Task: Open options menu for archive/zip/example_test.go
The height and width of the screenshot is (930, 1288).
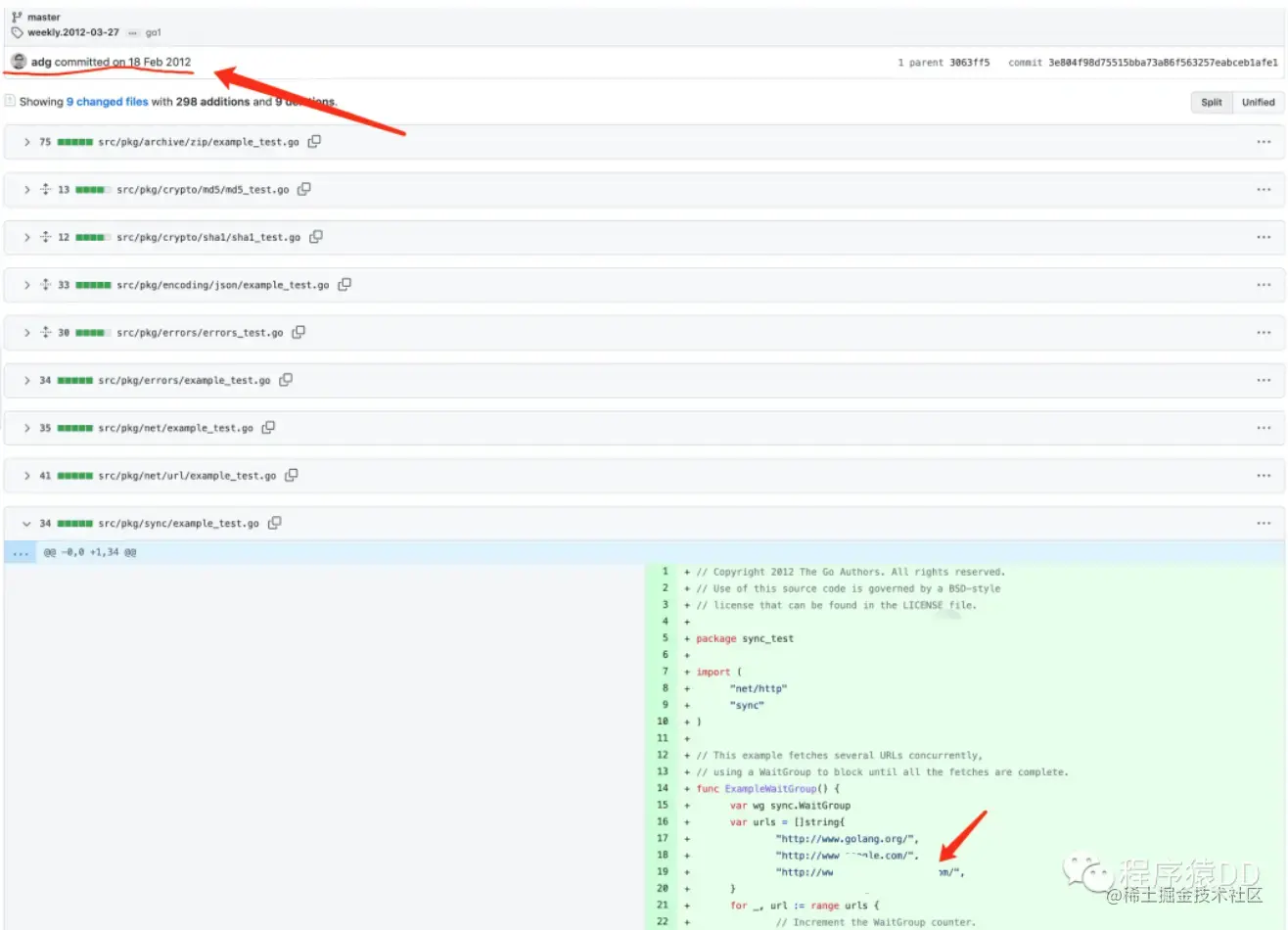Action: click(1264, 142)
